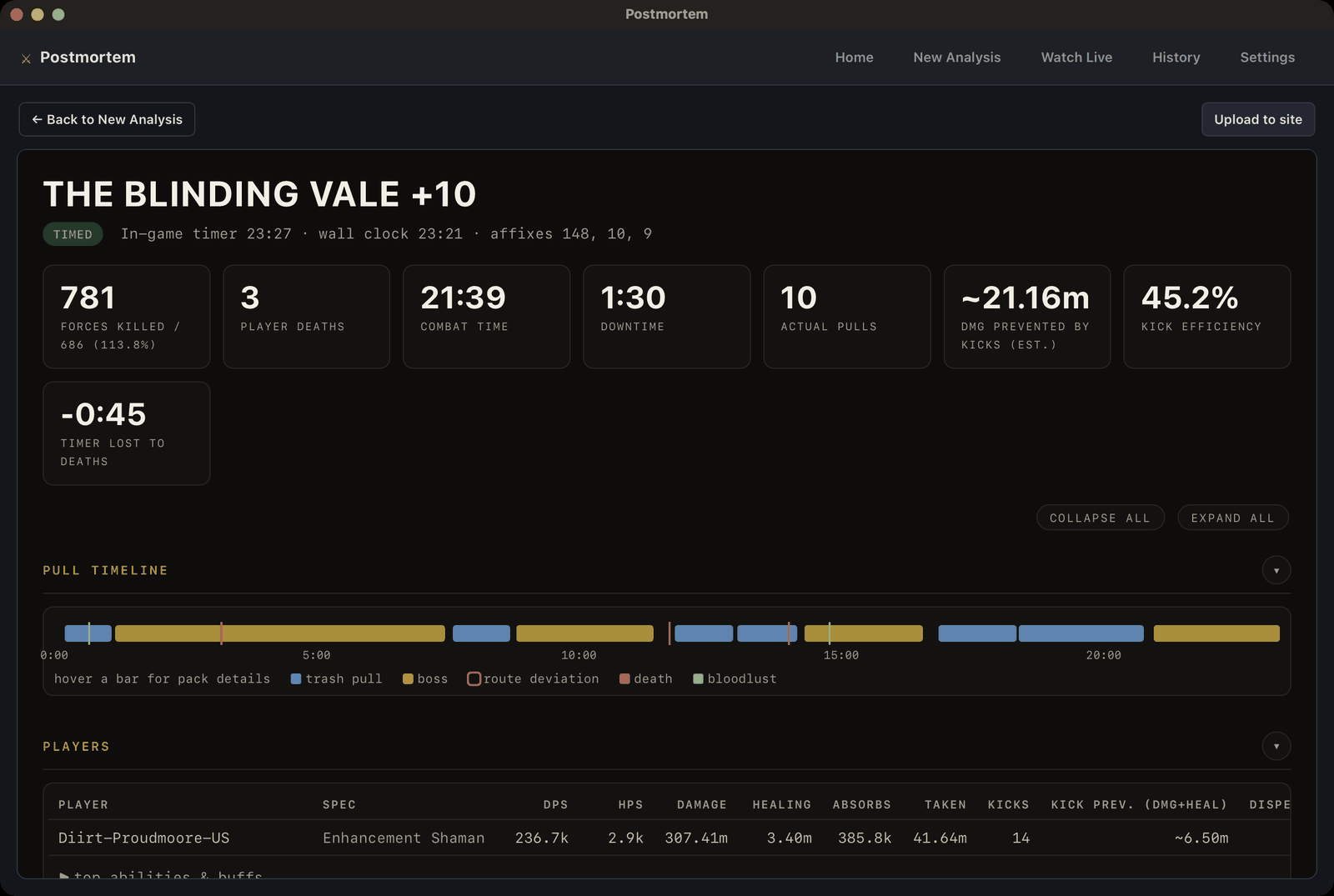Screen dimensions: 1334x896
Task: Select the first trash pull bar at 0:00
Action: 88,633
